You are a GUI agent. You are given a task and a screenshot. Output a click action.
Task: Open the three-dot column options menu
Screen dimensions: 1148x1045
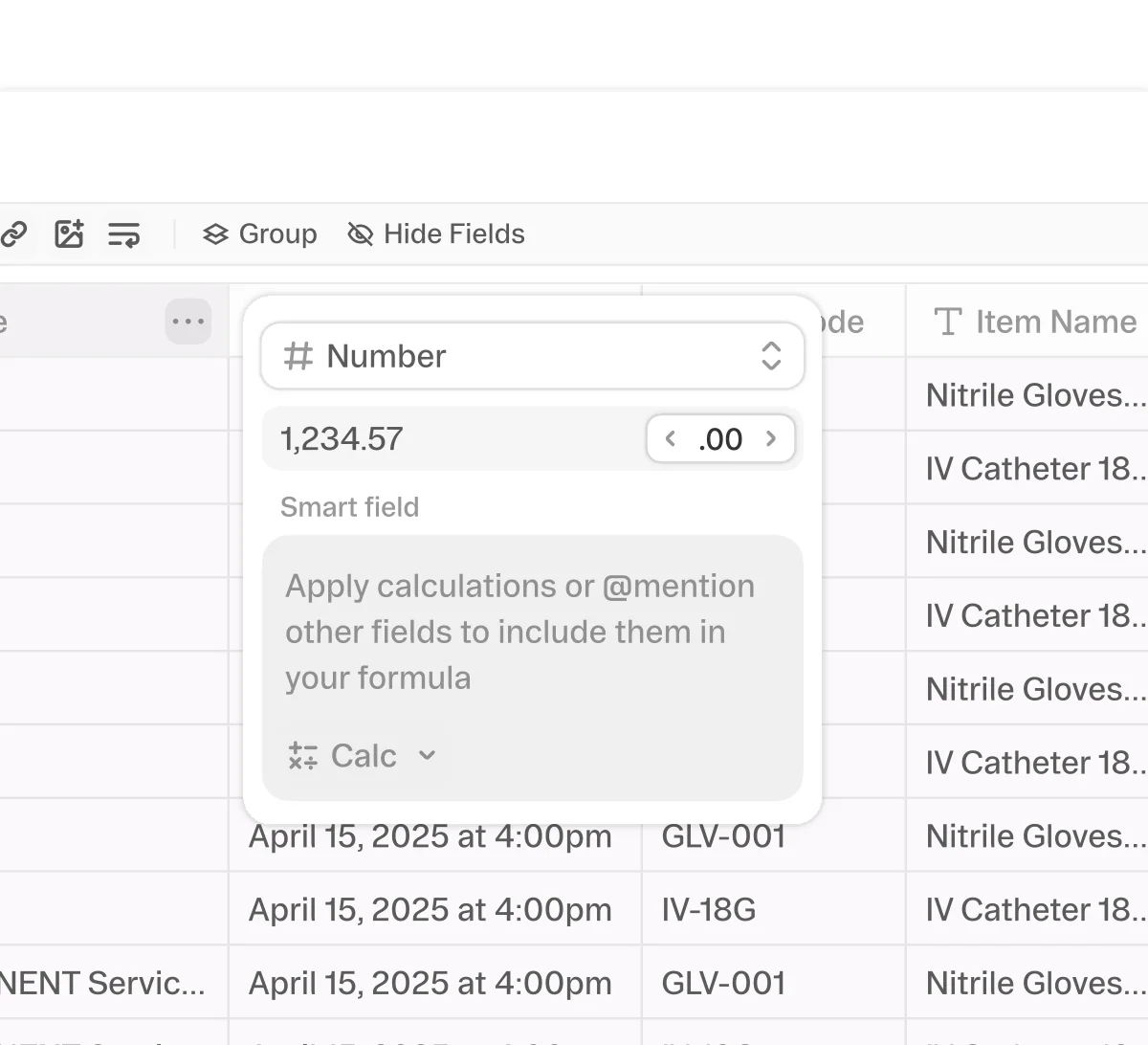coord(188,322)
